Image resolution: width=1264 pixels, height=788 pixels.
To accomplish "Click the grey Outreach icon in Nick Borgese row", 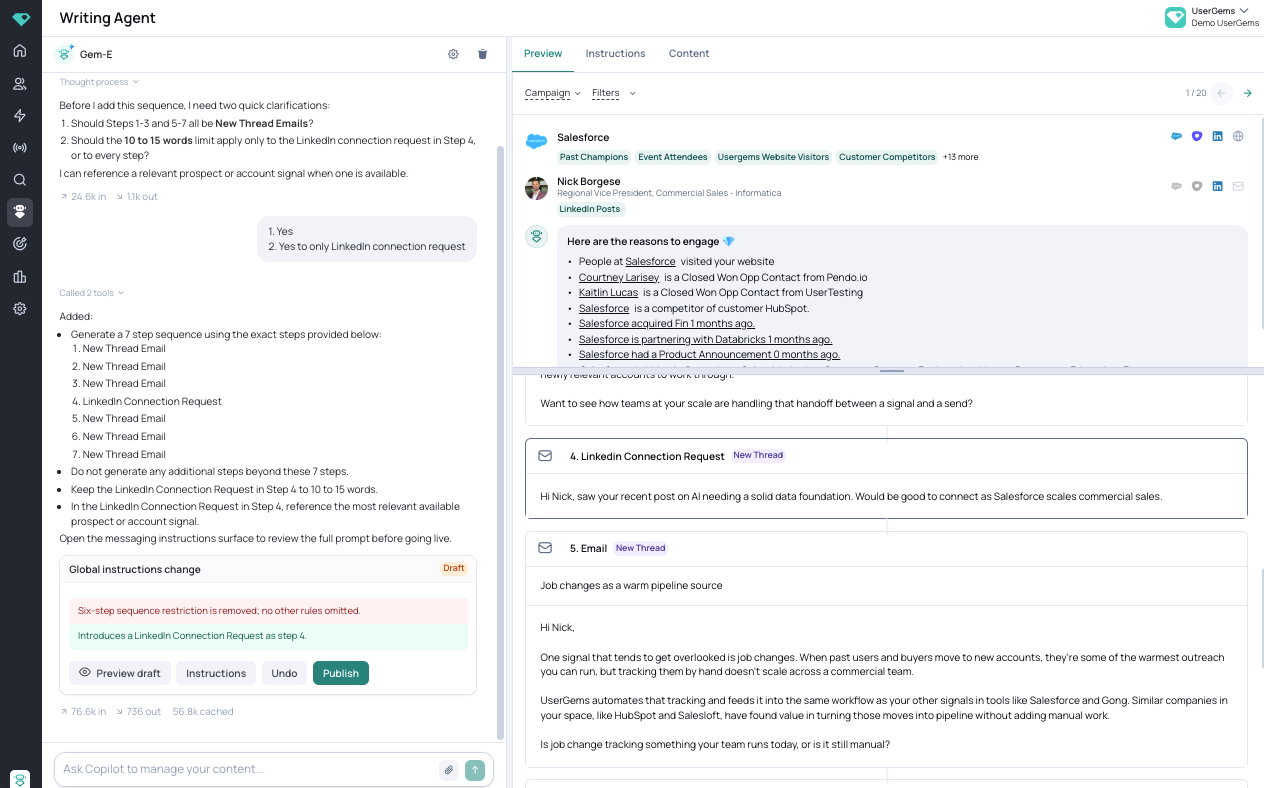I will point(1197,186).
